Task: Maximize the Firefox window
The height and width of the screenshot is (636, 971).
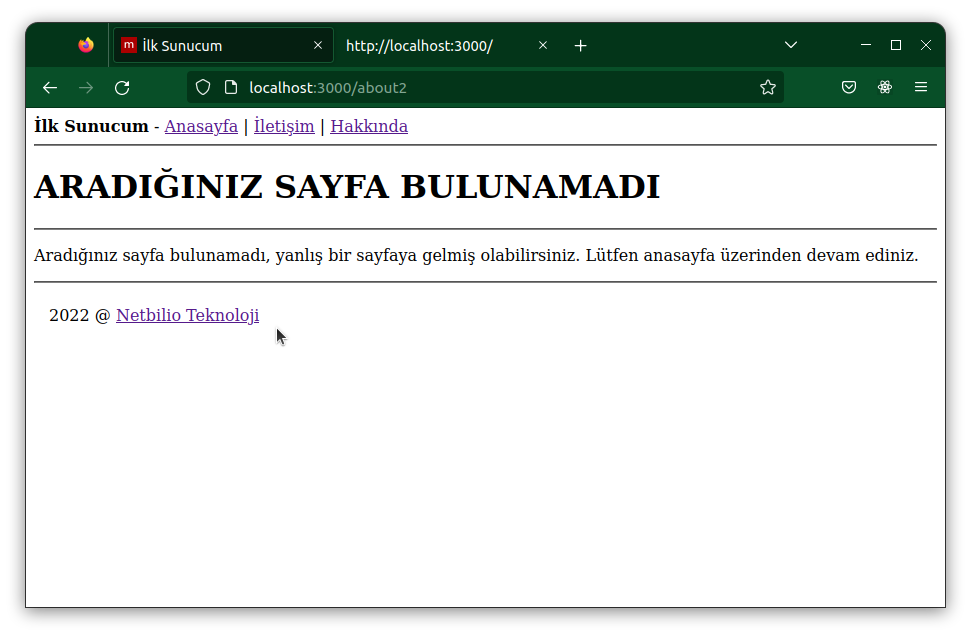Action: (895, 45)
